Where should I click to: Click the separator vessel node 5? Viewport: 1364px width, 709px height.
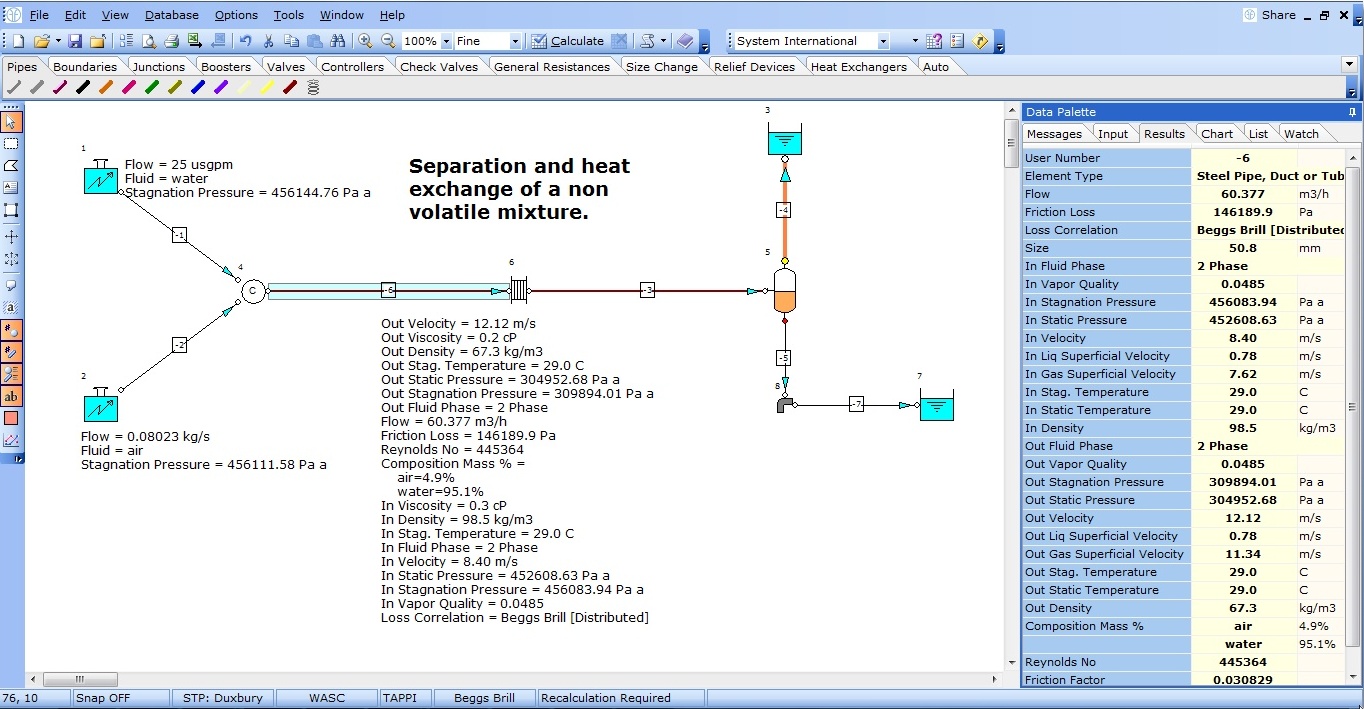tap(785, 291)
